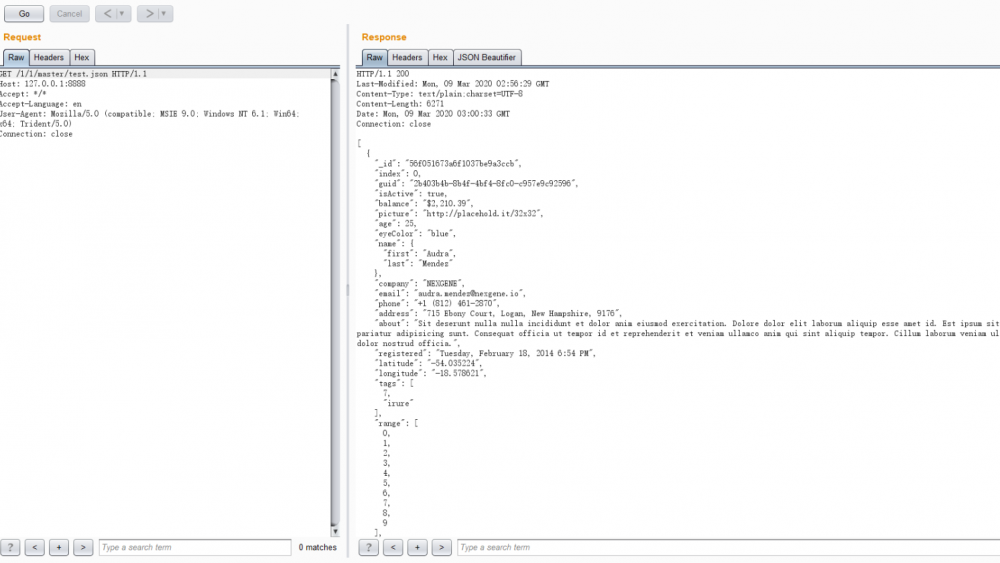Screen dimensions: 1000x563
Task: Jump to next match in request search
Action: (83, 547)
